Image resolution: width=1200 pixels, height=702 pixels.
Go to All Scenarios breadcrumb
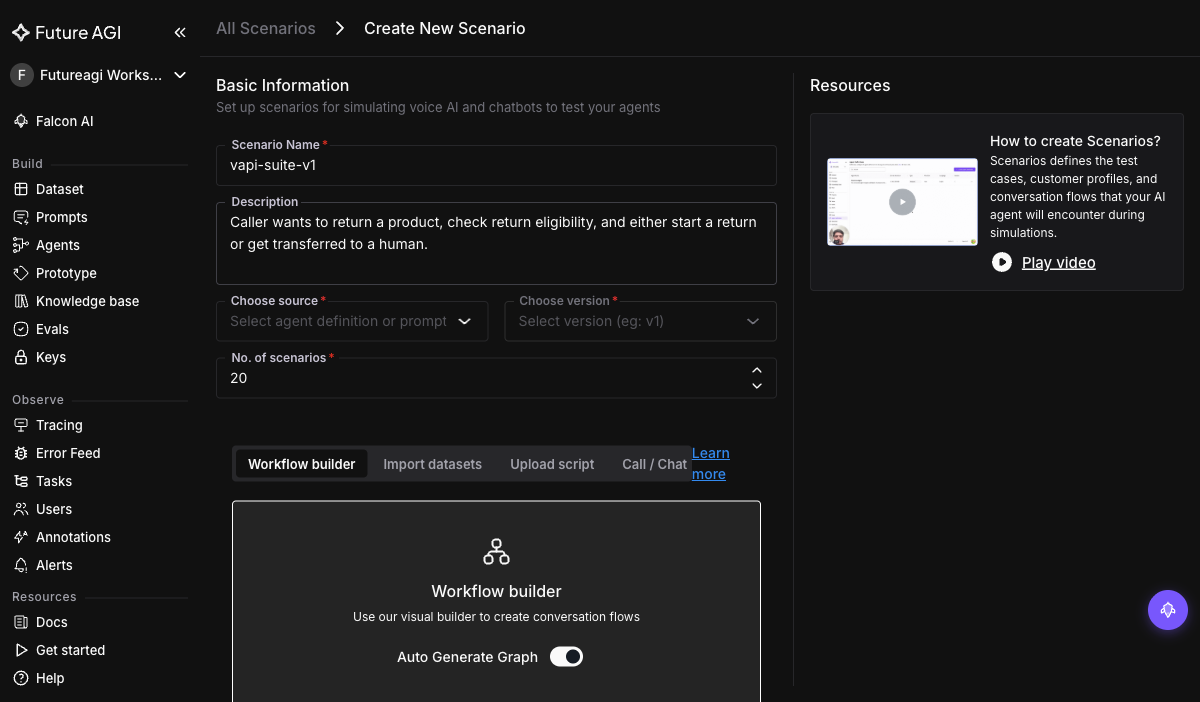tap(266, 28)
